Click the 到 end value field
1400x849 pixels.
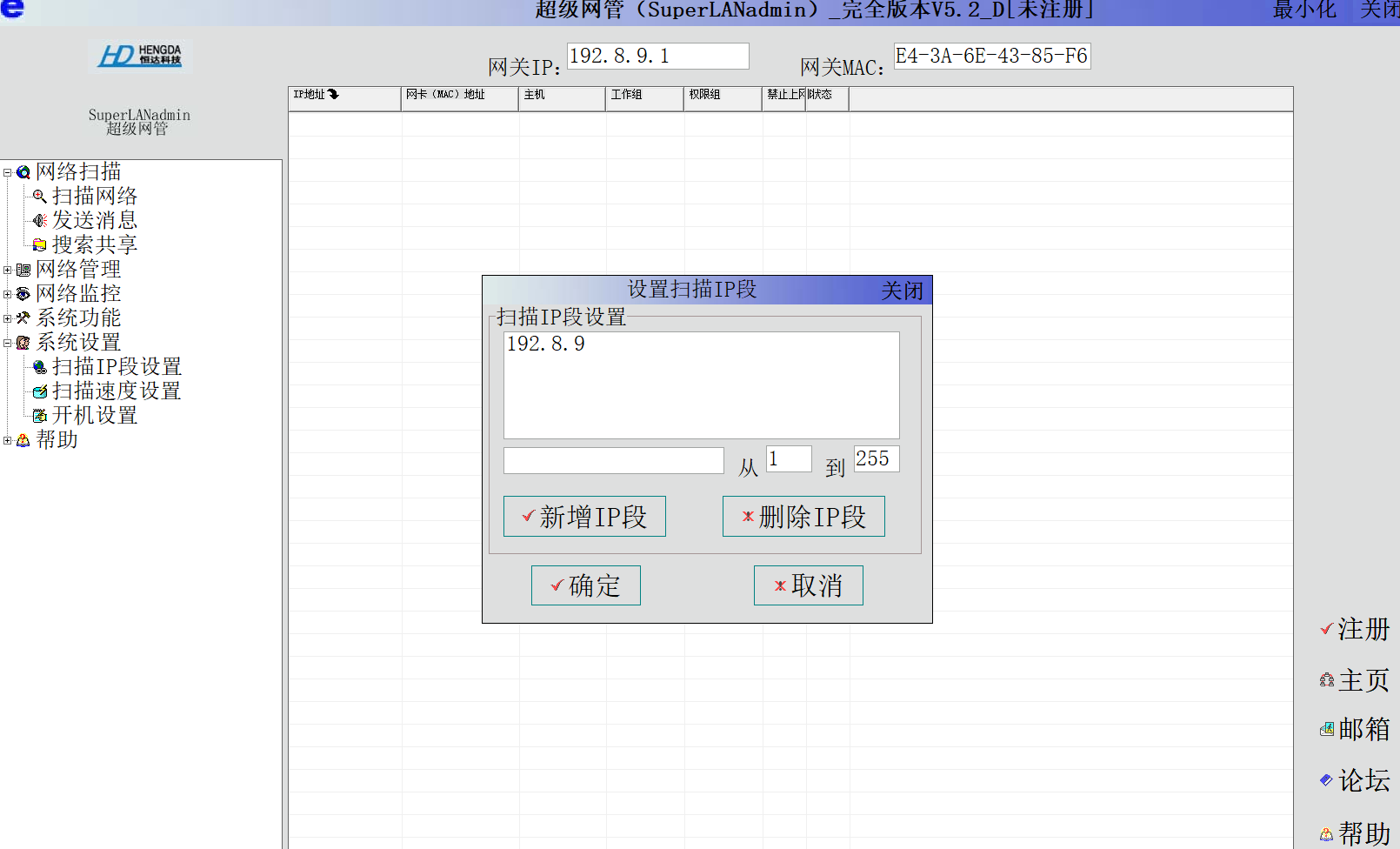point(877,459)
